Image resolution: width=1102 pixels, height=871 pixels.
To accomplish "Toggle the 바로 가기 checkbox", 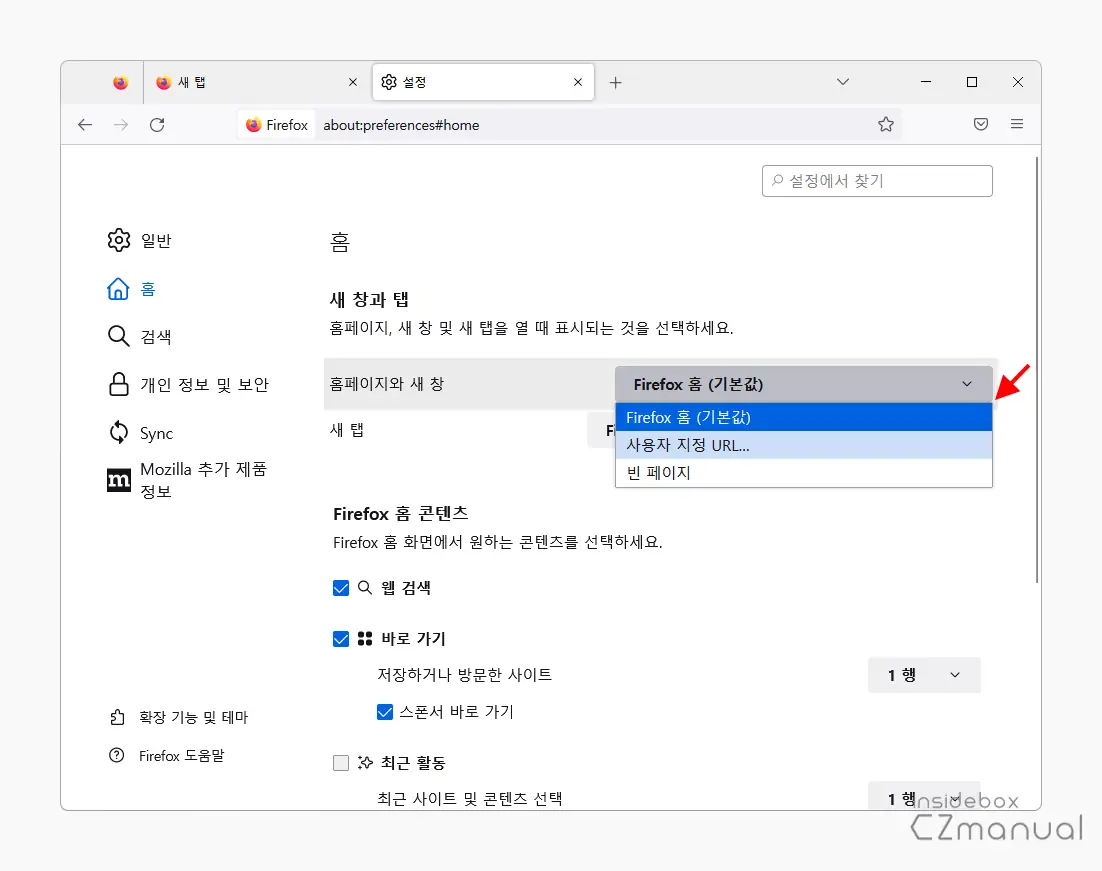I will 341,639.
